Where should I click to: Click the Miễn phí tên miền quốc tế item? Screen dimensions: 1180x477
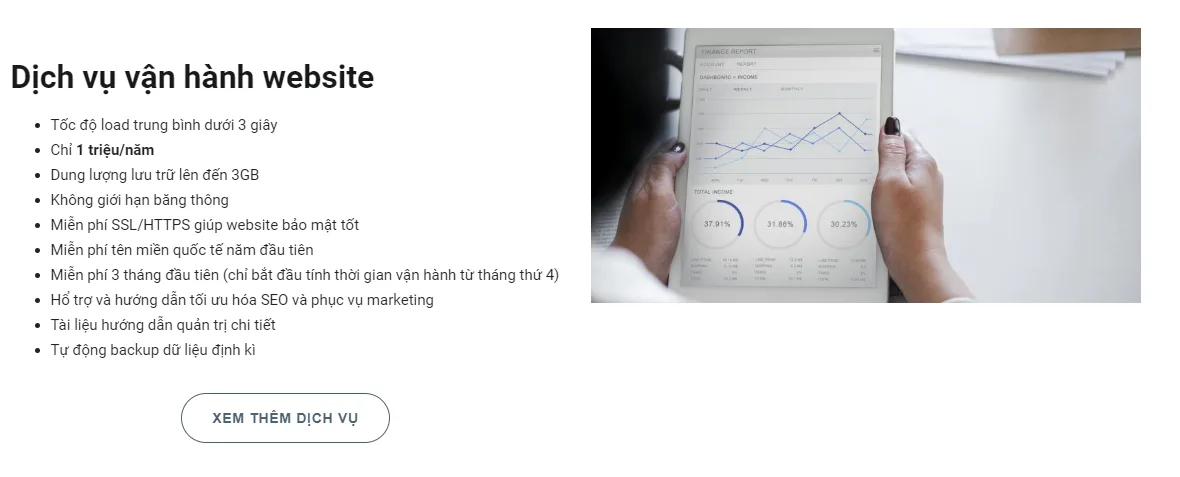(182, 249)
